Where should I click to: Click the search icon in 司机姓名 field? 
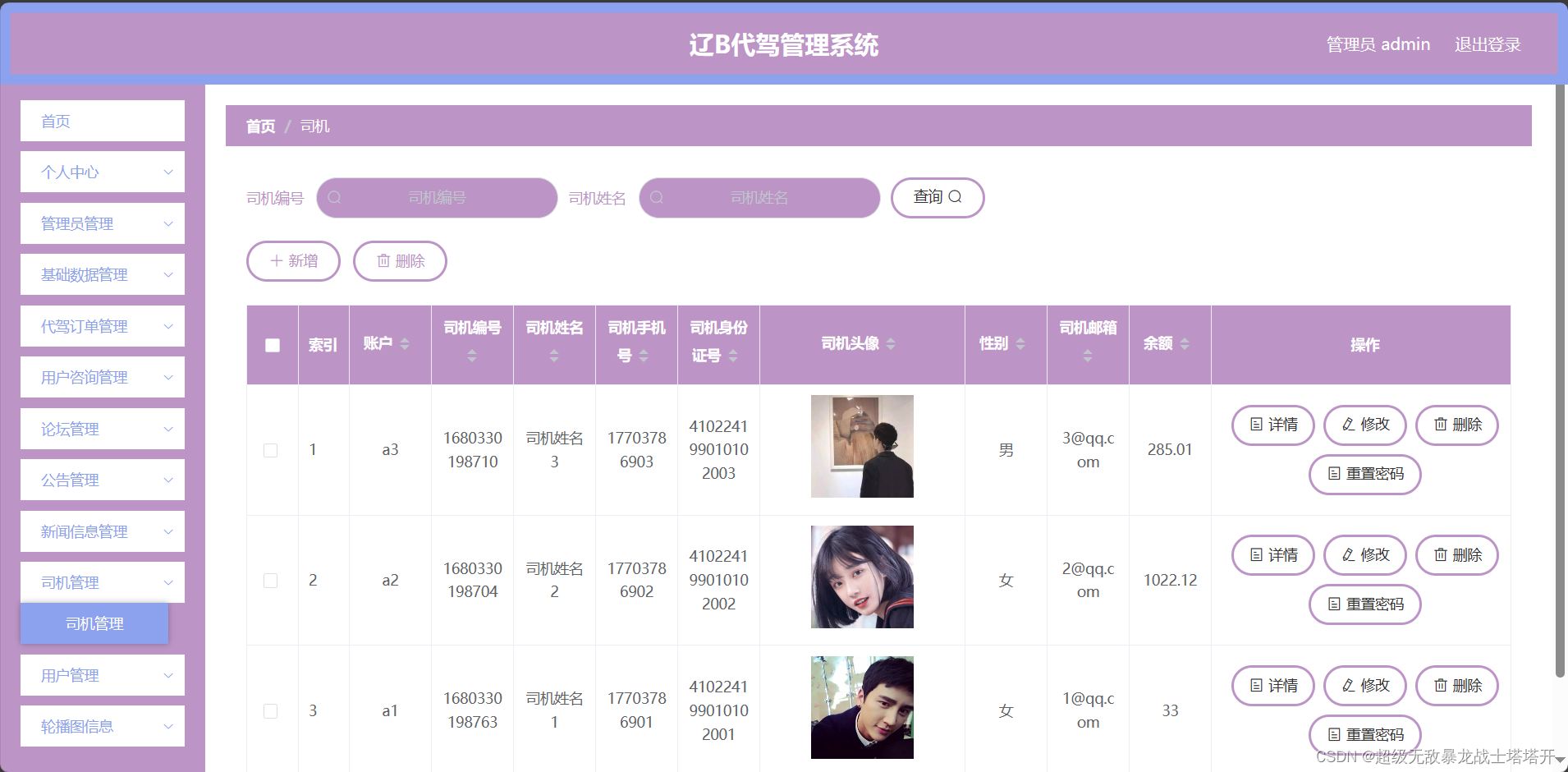coord(657,198)
